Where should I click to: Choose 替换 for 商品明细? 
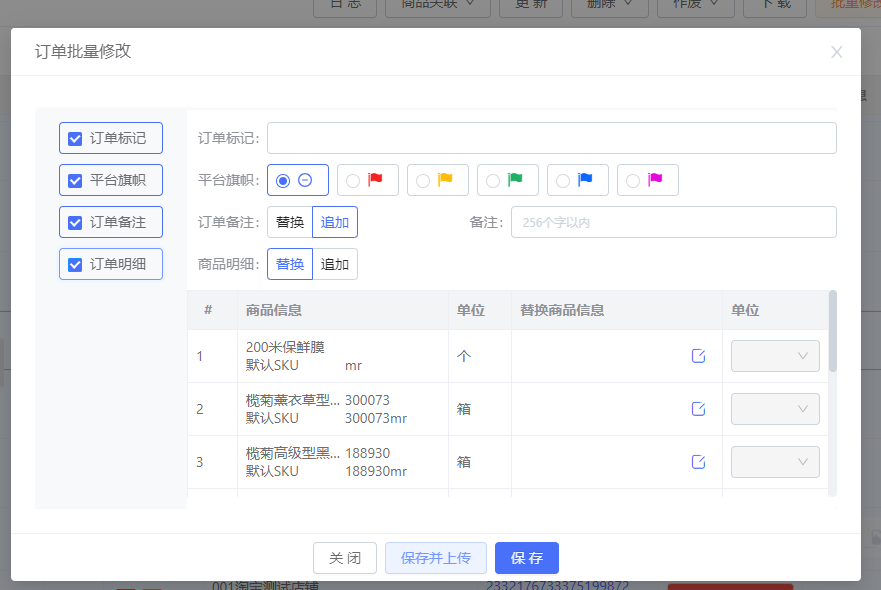[290, 264]
